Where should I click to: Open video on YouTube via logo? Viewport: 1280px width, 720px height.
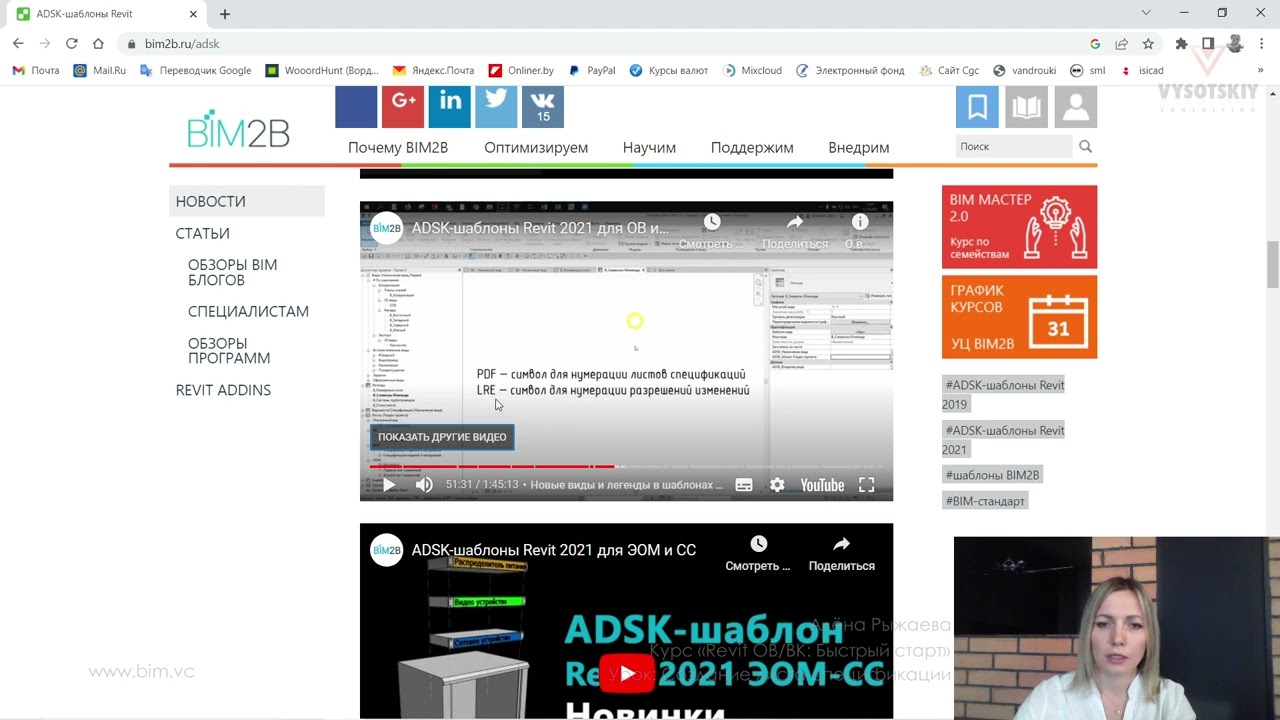click(822, 485)
